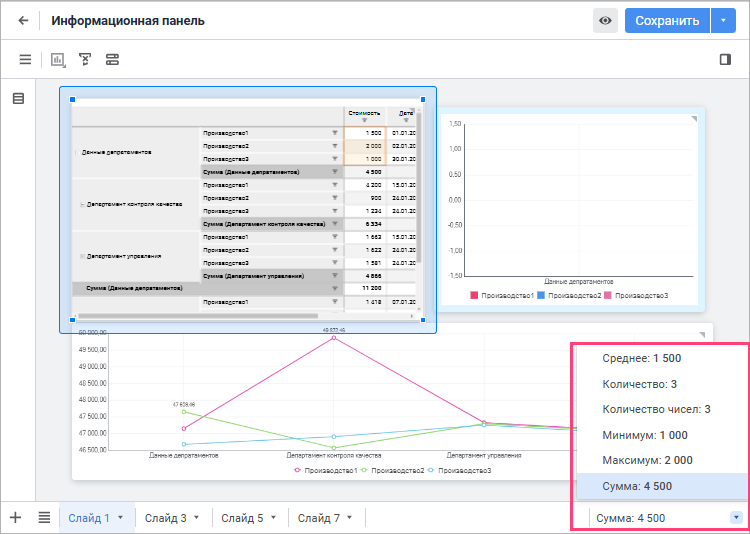Click the filter icon in row with value 1 234
This screenshot has height=534, width=750.
click(x=335, y=211)
